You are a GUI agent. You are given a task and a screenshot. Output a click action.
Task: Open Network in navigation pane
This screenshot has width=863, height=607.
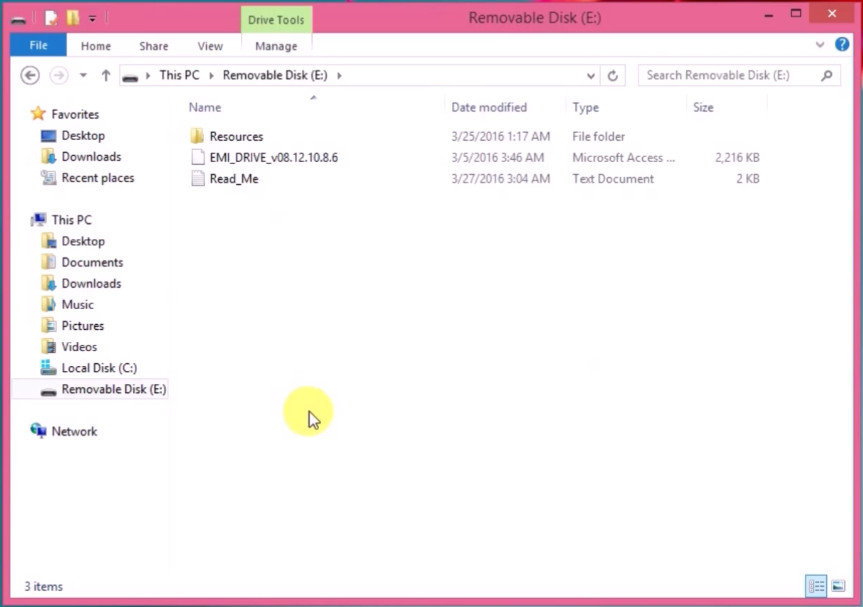(74, 431)
